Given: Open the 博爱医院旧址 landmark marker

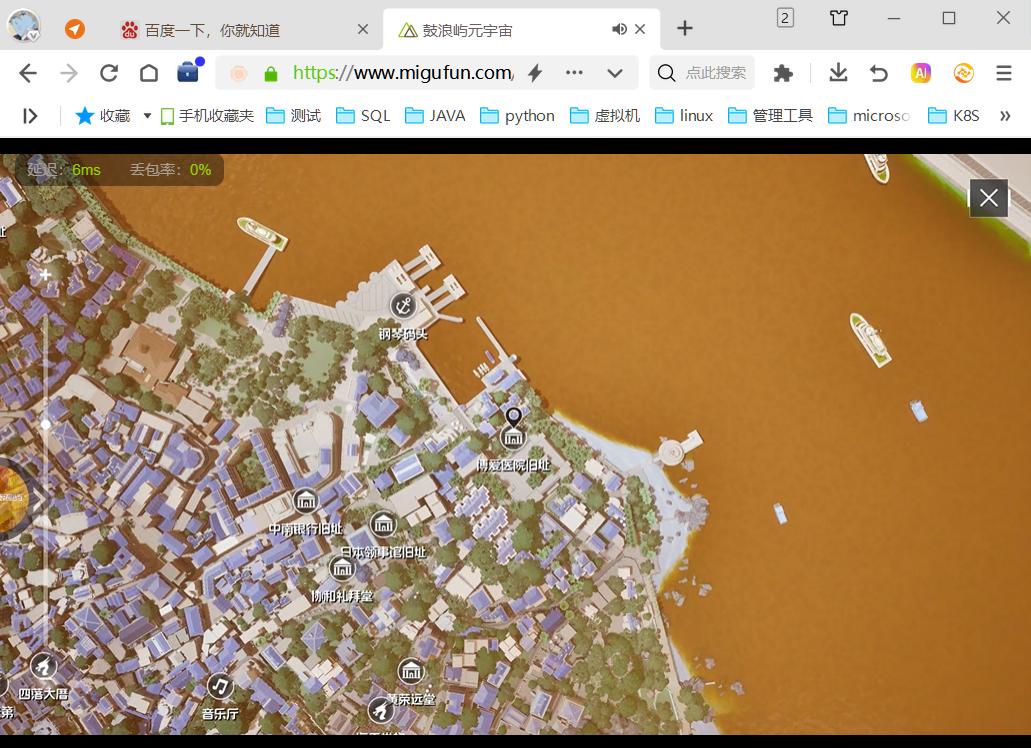Looking at the screenshot, I should pyautogui.click(x=512, y=437).
